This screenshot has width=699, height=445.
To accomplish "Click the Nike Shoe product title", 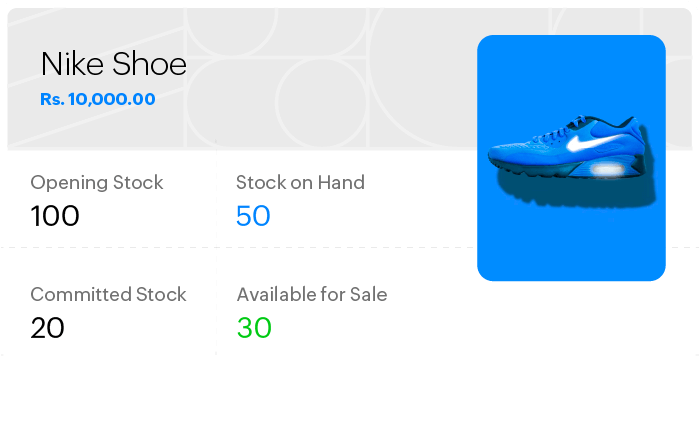I will [x=113, y=65].
